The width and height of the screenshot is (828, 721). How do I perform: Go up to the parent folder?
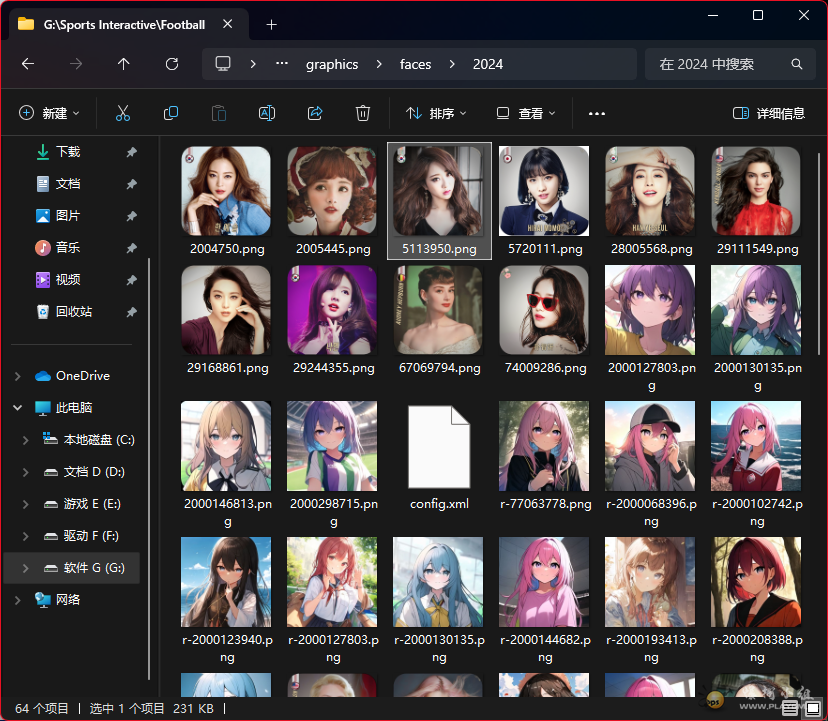pos(123,64)
